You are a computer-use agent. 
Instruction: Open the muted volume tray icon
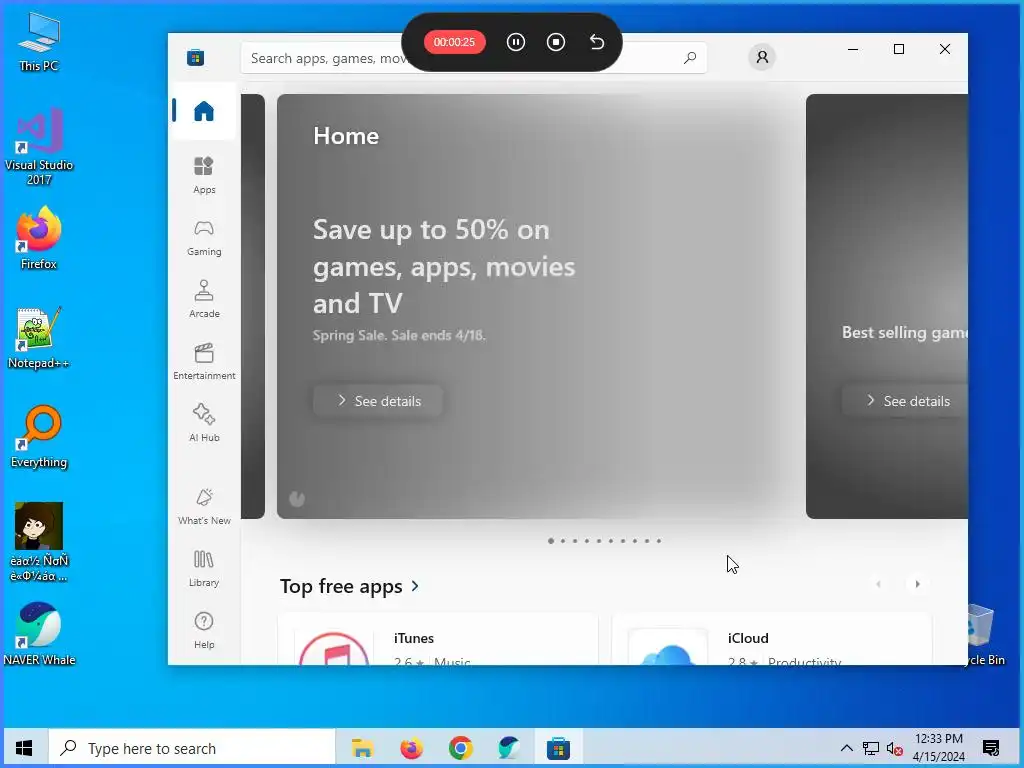894,748
